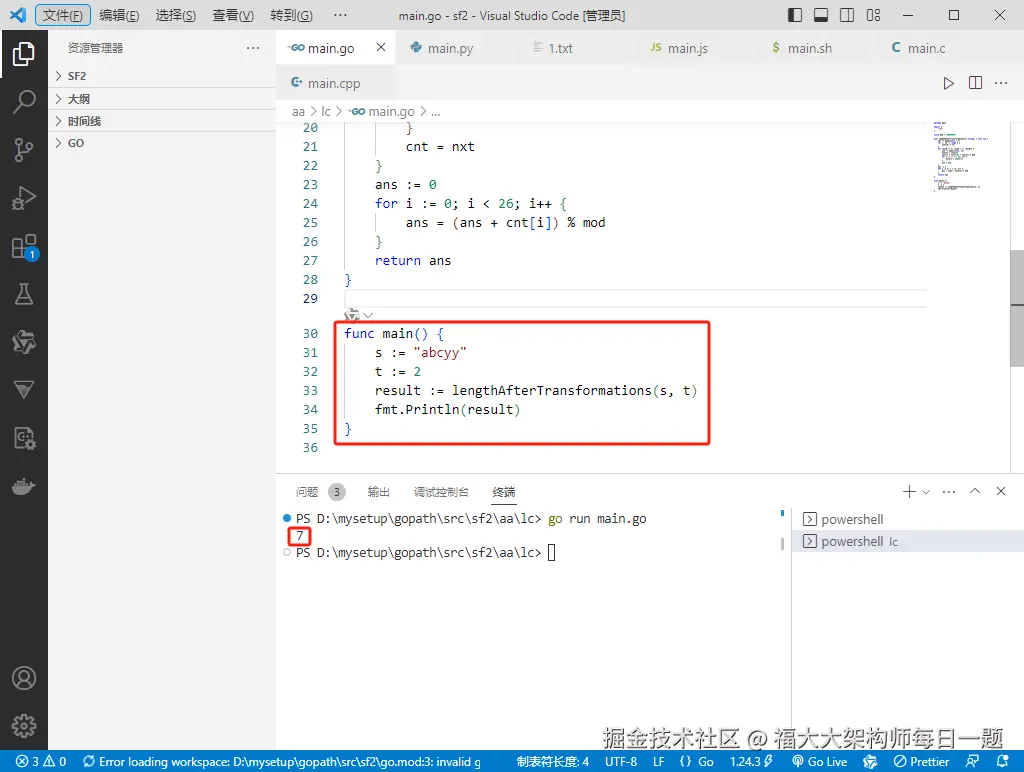Open Customize Layout icon
The width and height of the screenshot is (1024, 772).
(873, 15)
